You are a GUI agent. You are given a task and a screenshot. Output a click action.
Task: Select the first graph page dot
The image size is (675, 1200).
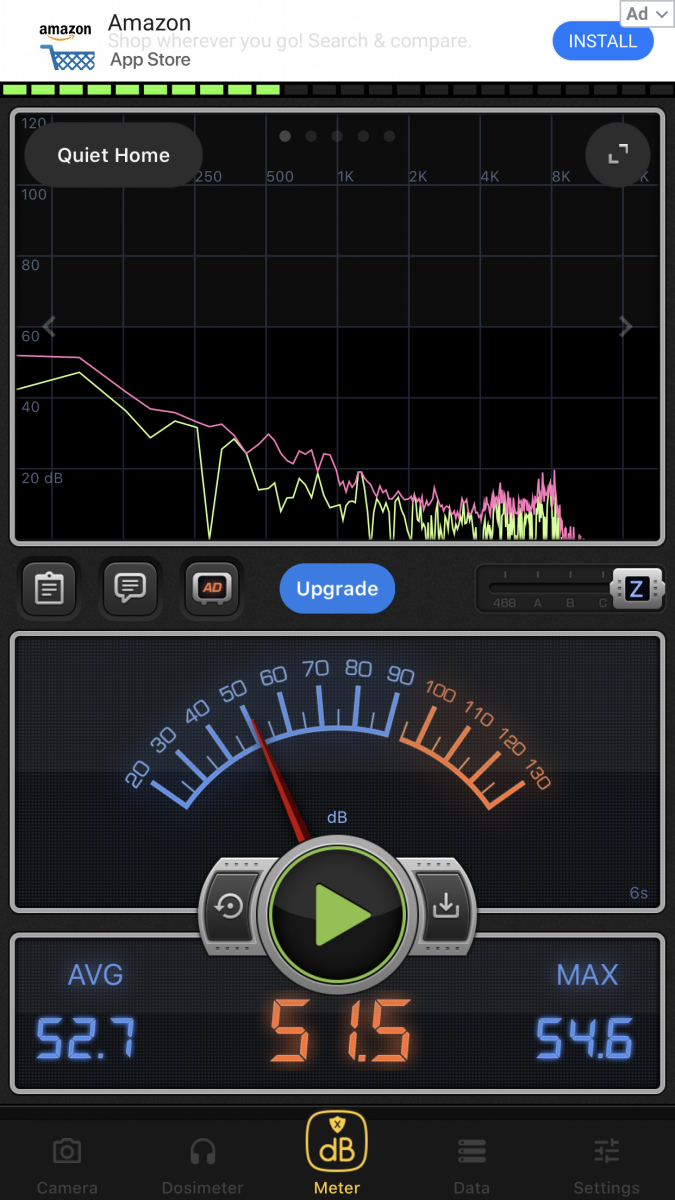285,136
